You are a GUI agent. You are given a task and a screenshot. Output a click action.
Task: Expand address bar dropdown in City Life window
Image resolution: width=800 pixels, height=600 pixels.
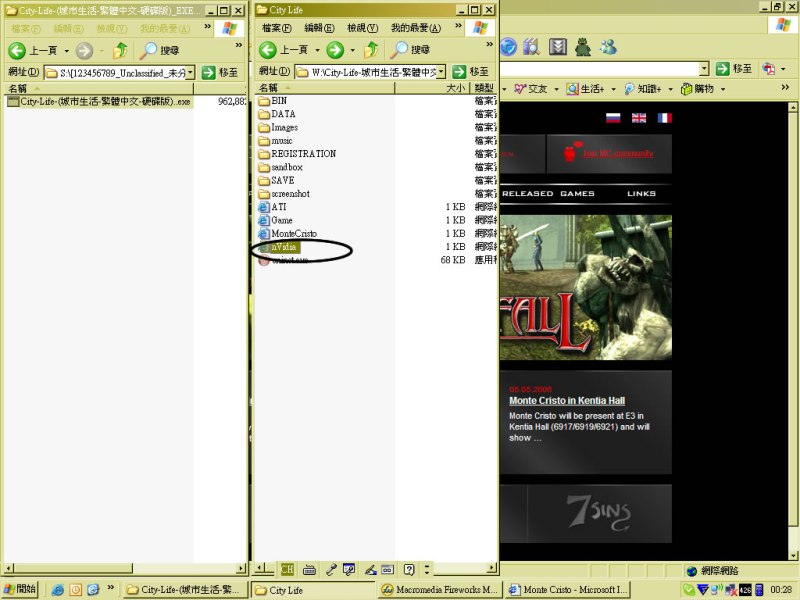[441, 72]
